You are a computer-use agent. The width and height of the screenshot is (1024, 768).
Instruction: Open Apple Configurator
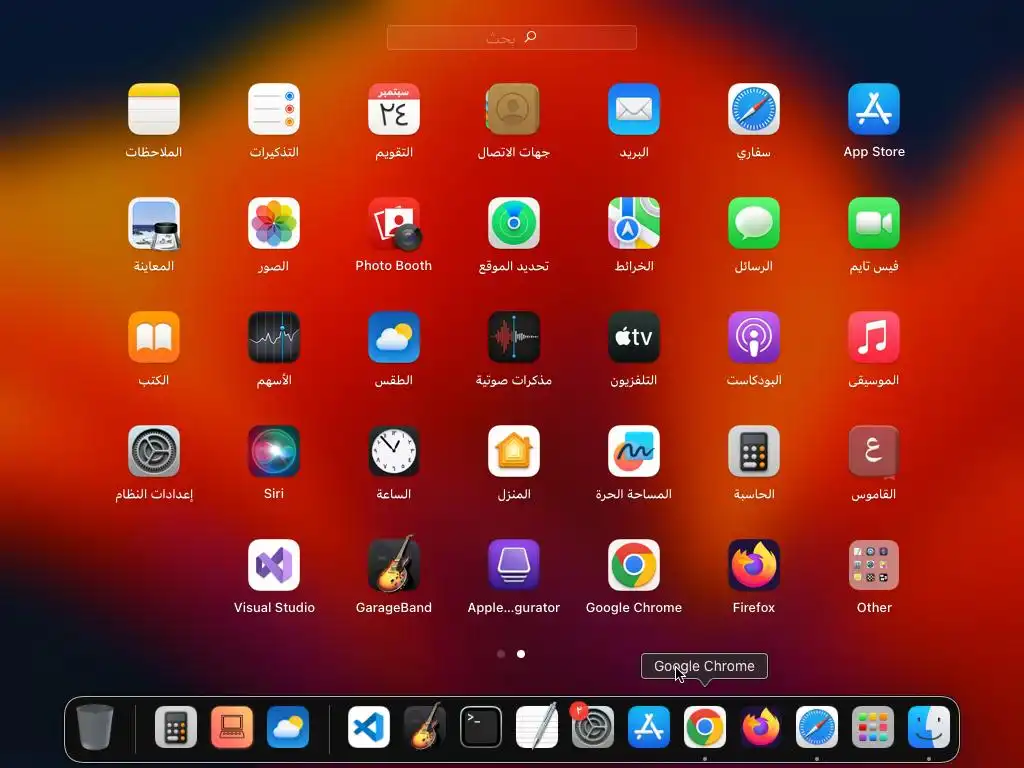[x=513, y=565]
